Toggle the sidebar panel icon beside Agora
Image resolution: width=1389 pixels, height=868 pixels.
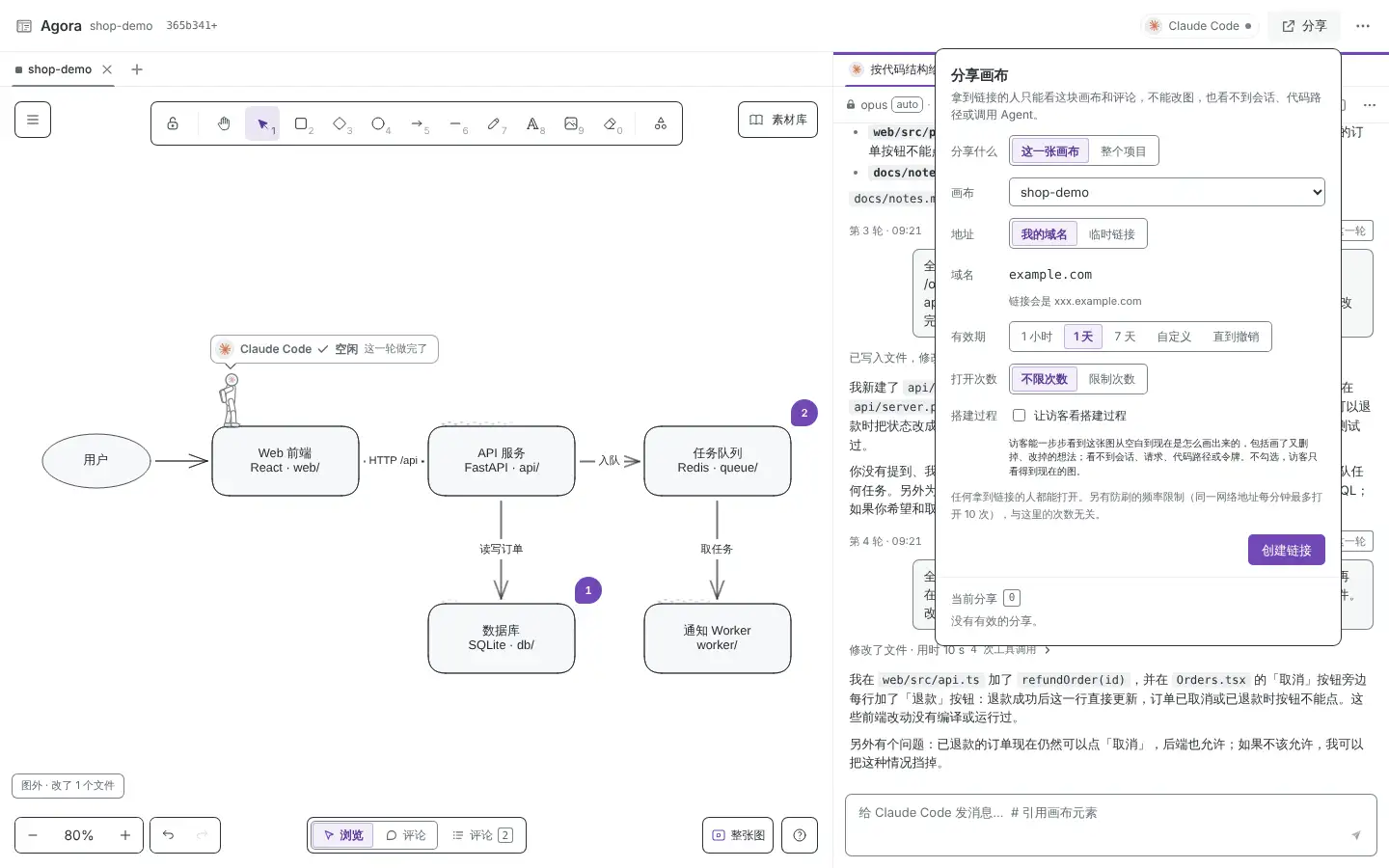pos(24,26)
